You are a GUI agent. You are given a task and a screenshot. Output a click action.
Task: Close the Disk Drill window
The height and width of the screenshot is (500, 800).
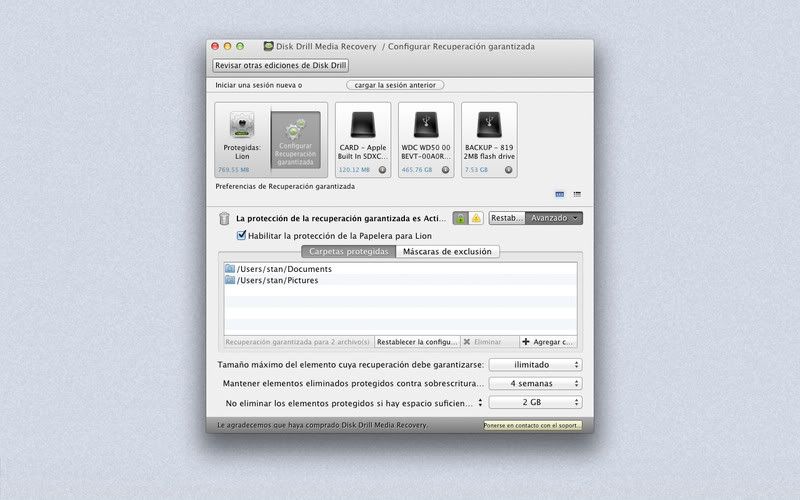point(215,46)
